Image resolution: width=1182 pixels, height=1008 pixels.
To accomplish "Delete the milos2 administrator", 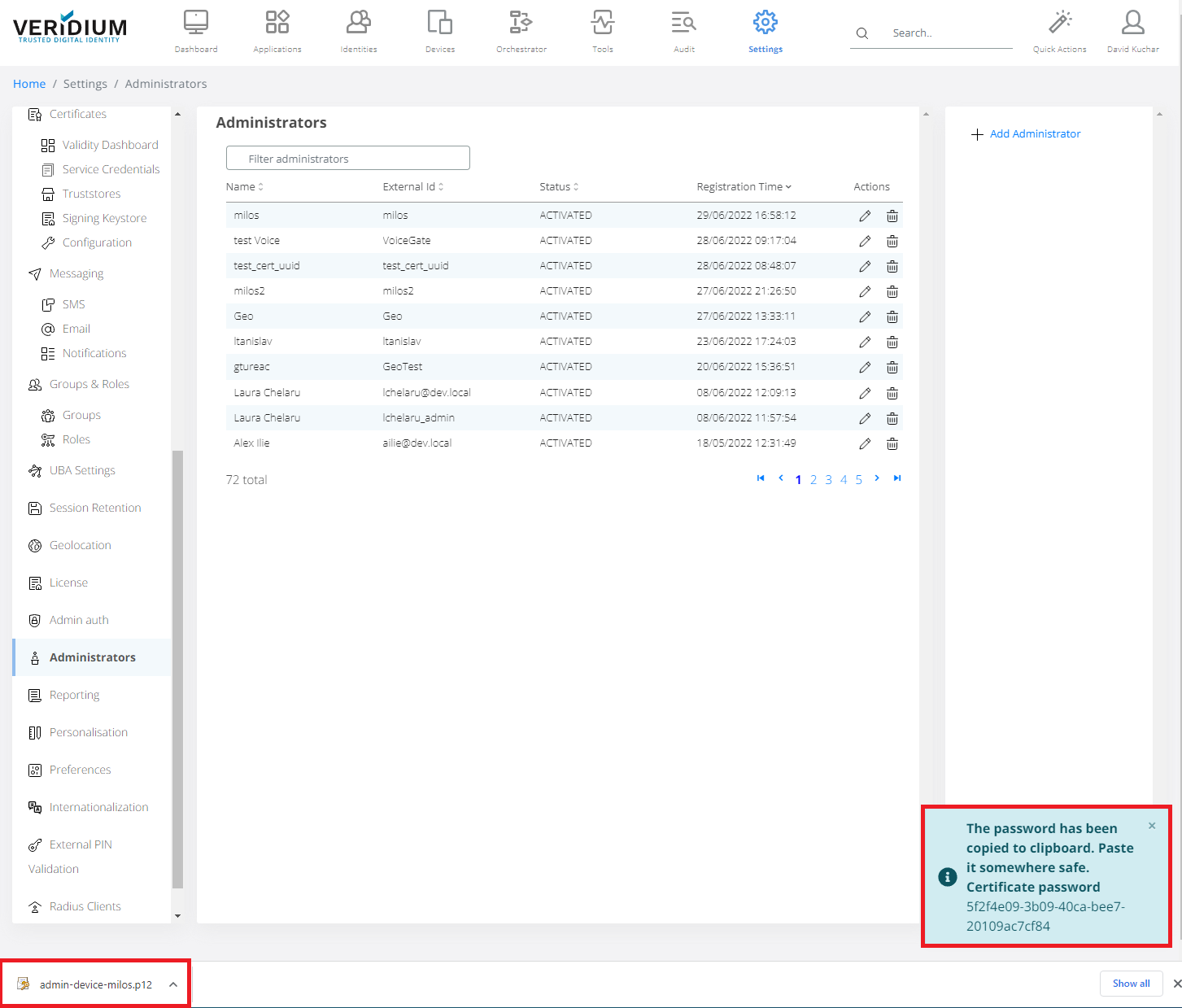I will 892,291.
